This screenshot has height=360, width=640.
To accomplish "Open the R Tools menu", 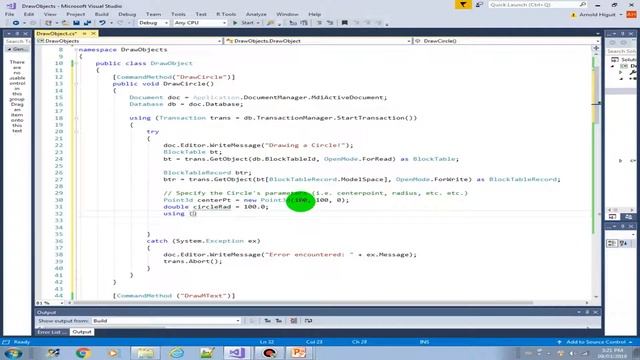I will [x=226, y=14].
